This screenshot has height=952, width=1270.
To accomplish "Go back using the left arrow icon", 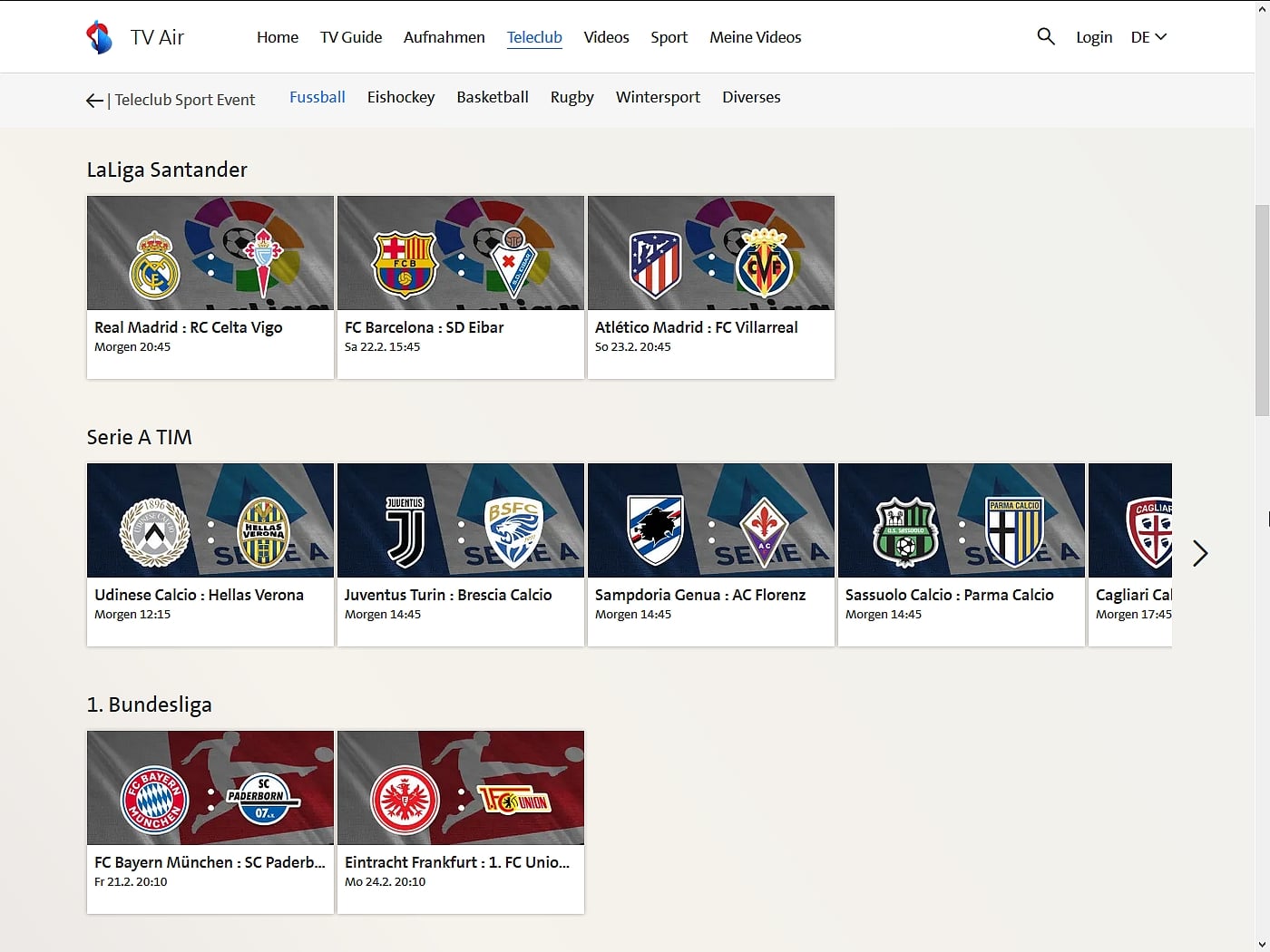I will [94, 100].
